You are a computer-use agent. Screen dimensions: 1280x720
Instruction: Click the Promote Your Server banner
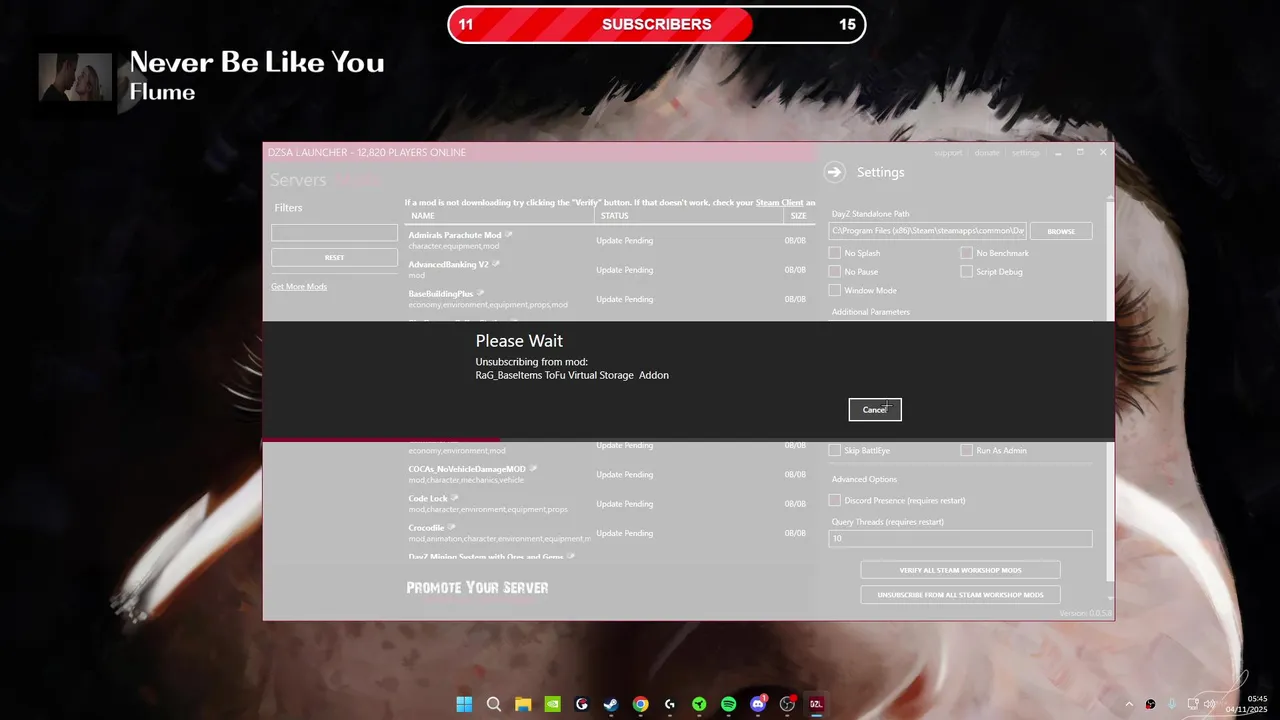(477, 588)
